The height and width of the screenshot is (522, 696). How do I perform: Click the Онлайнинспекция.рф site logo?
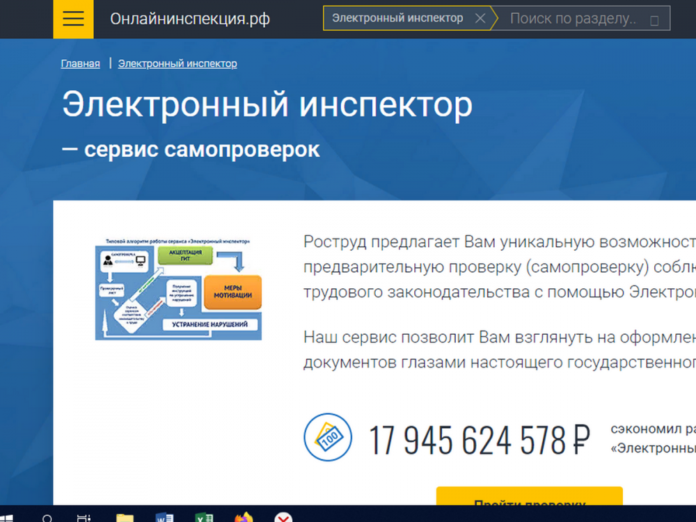[190, 19]
